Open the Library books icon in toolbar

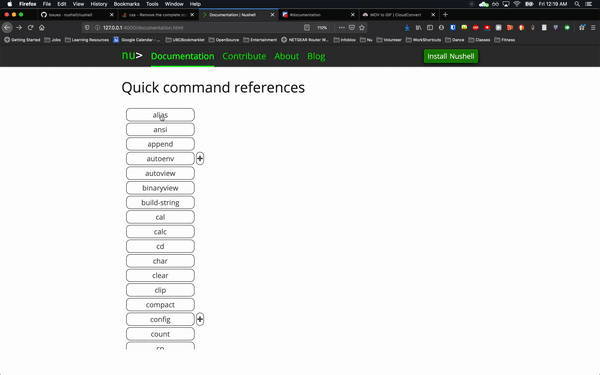(419, 28)
